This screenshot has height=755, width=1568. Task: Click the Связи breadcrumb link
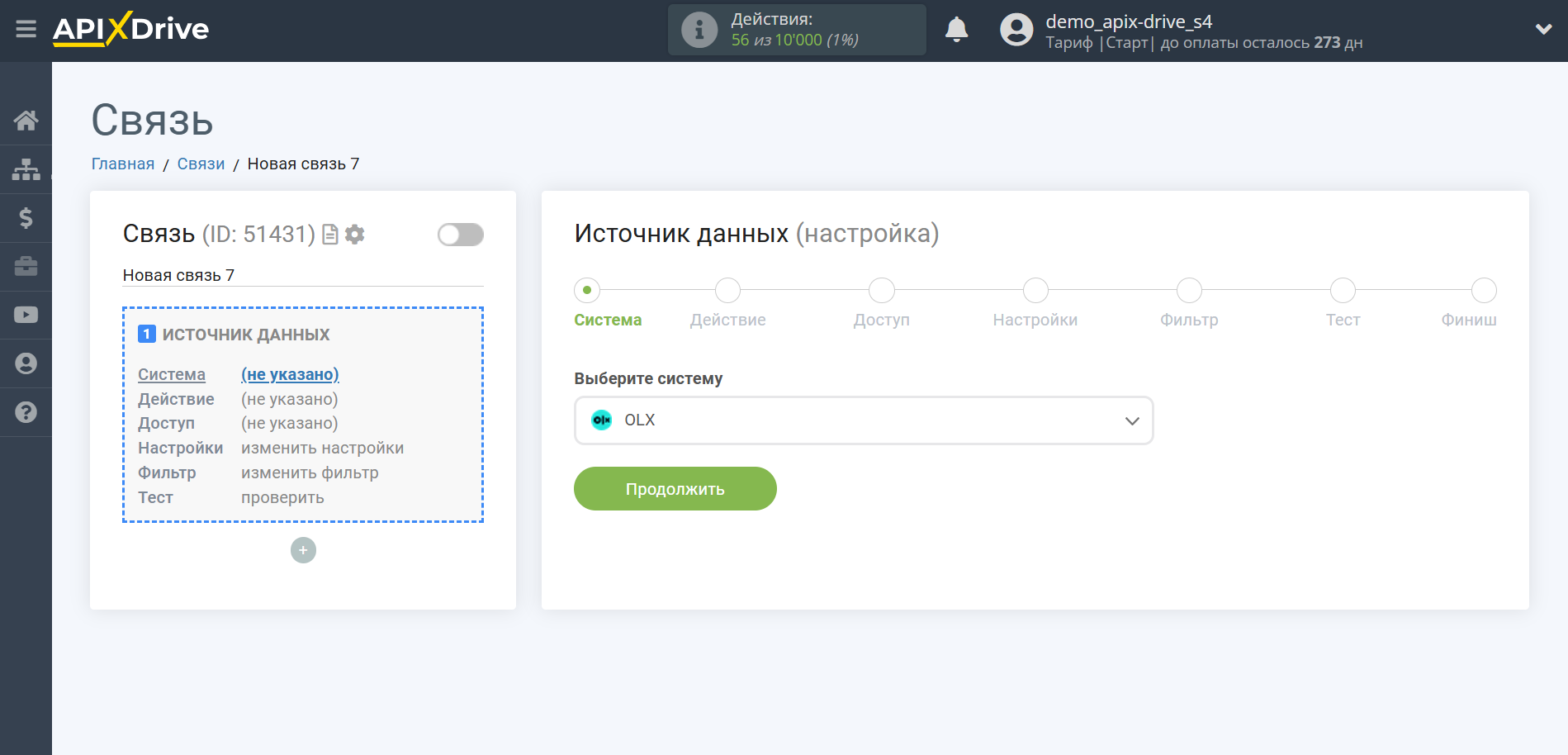pyautogui.click(x=201, y=164)
